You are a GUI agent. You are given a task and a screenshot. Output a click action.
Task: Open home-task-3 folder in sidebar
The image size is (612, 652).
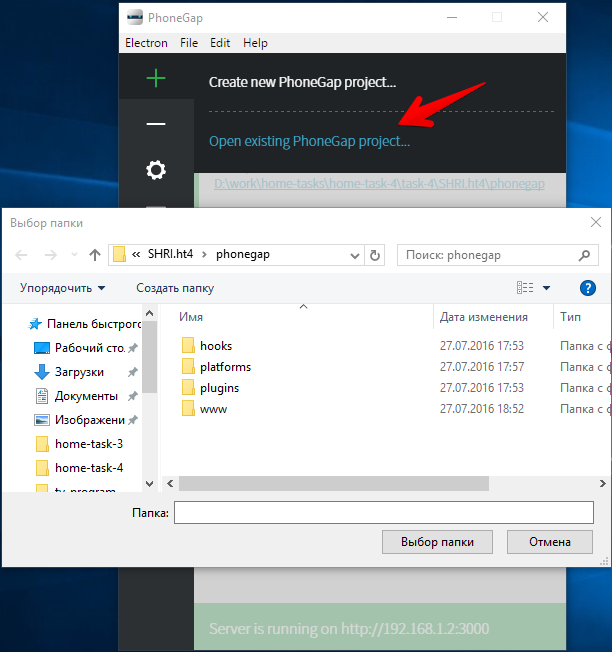[x=89, y=444]
